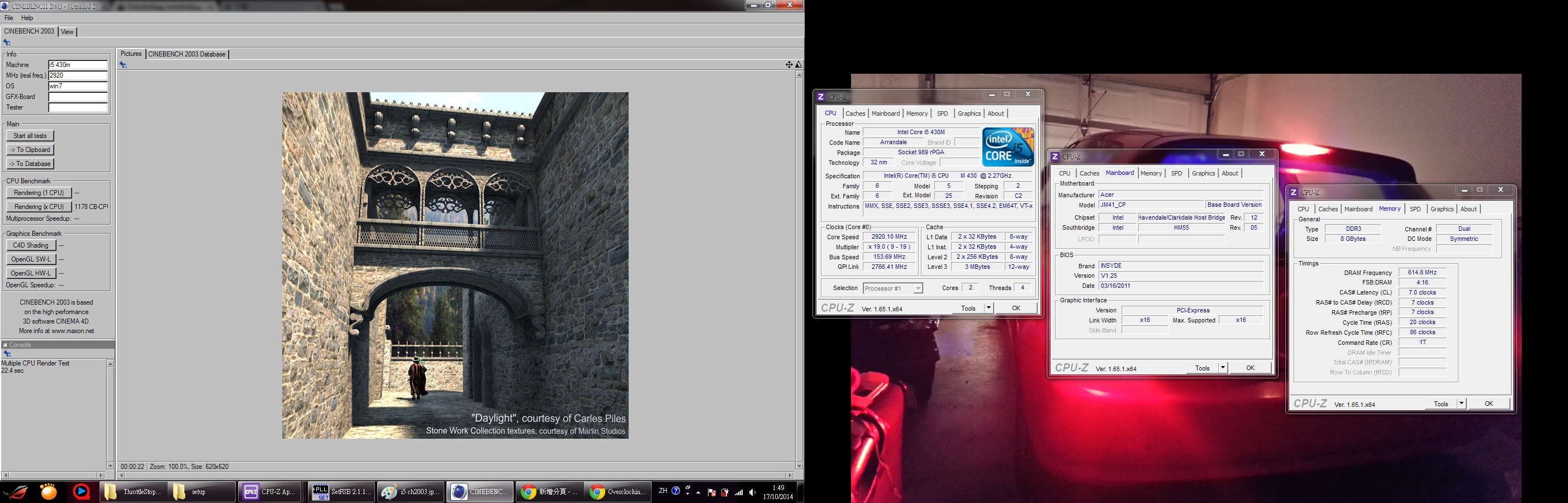Open Tools dropdown arrow in Mainboard CPU-Z window
This screenshot has width=1568, height=503.
coord(1222,368)
